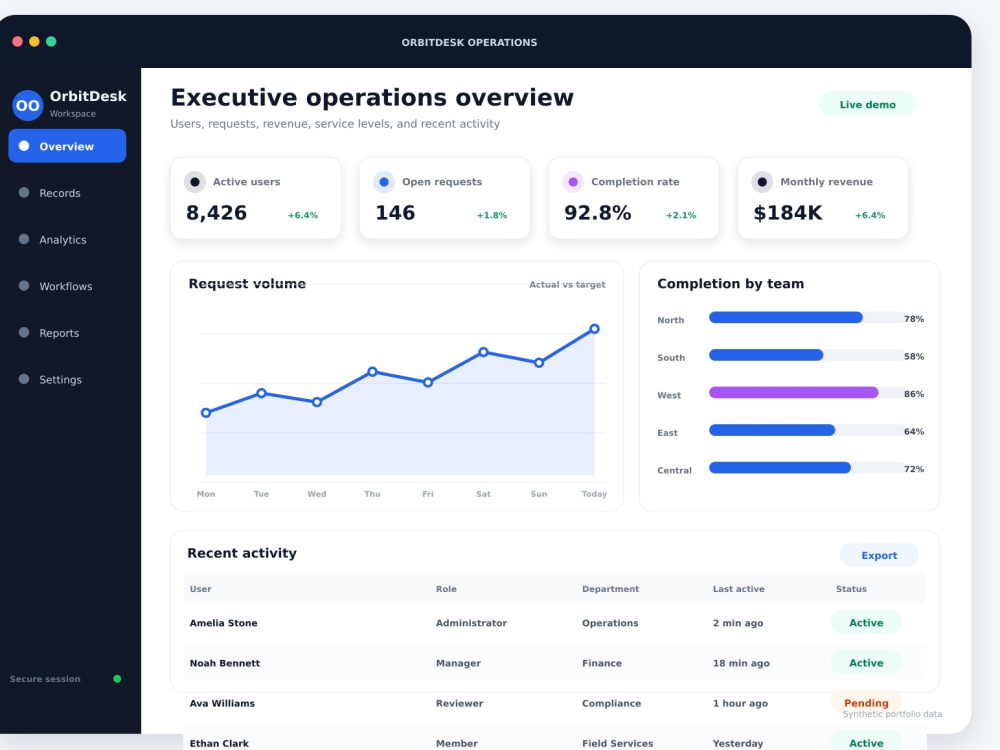This screenshot has width=1000, height=750.
Task: Click the Request volume chart title
Action: tap(247, 284)
